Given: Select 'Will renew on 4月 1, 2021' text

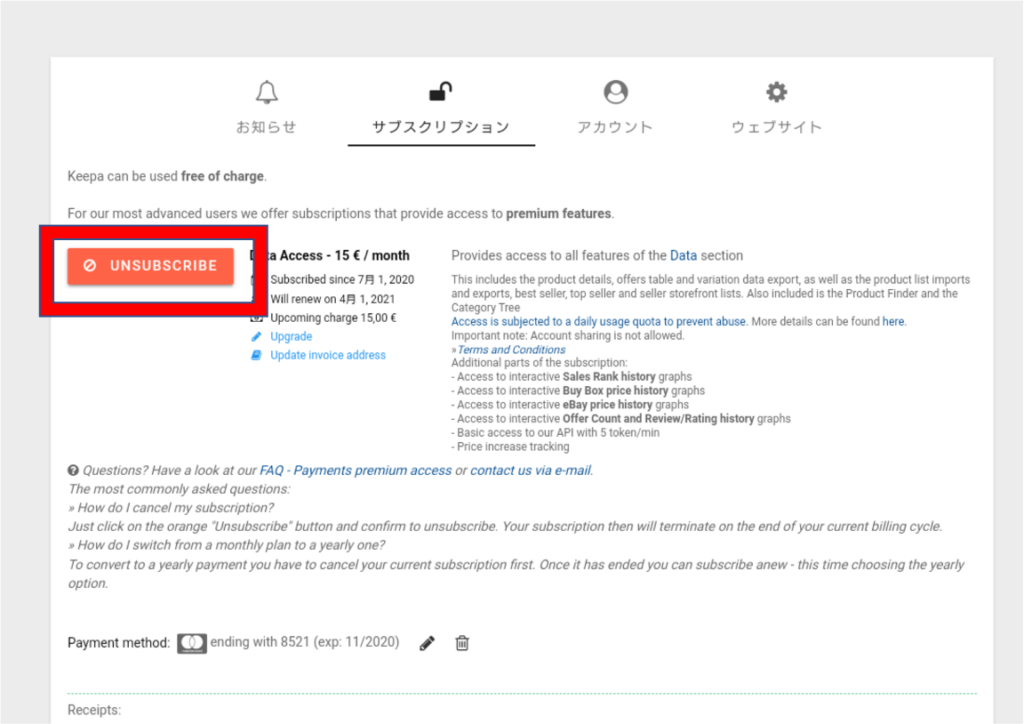Looking at the screenshot, I should click(x=332, y=299).
